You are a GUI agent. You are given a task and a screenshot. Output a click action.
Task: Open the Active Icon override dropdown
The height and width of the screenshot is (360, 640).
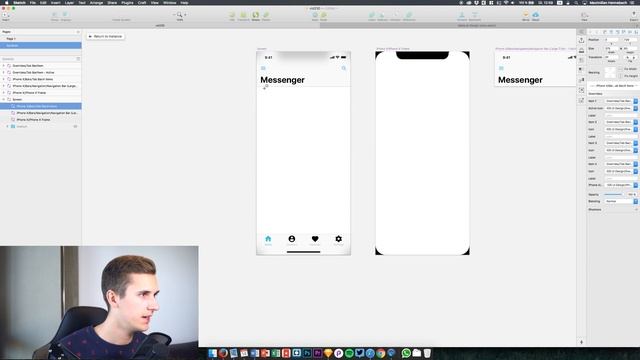click(x=621, y=108)
